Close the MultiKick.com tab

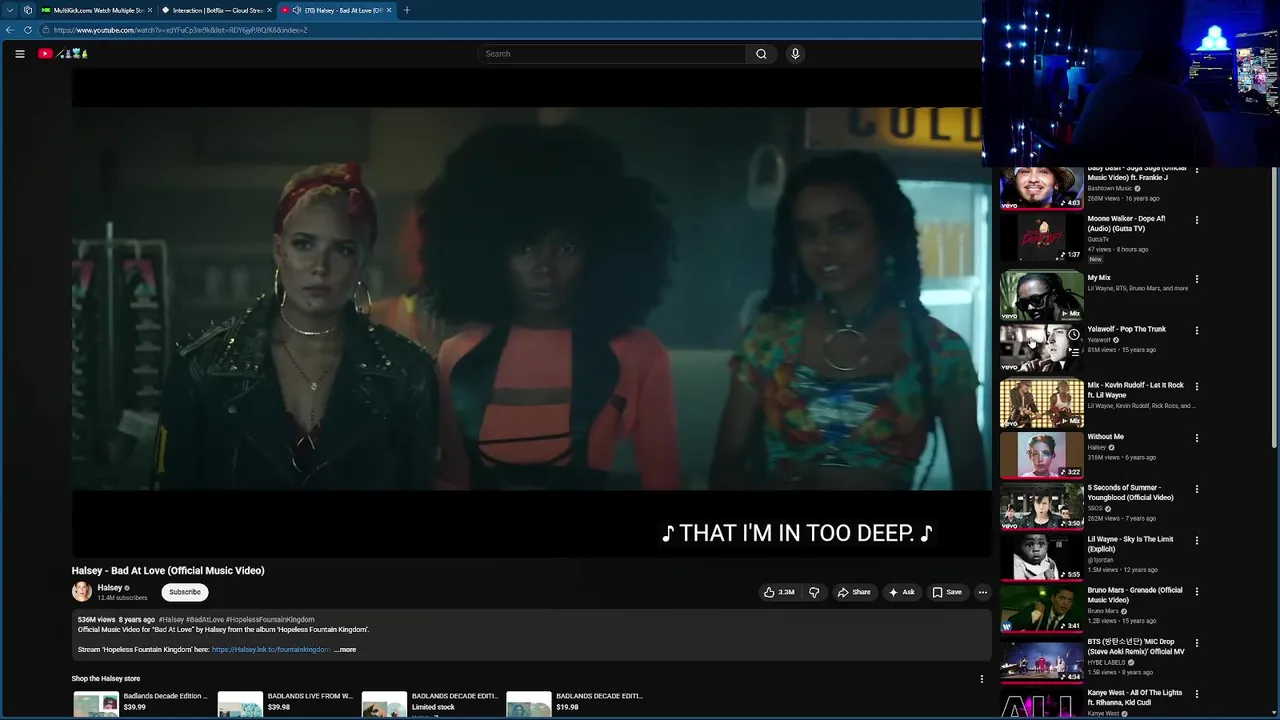click(150, 10)
